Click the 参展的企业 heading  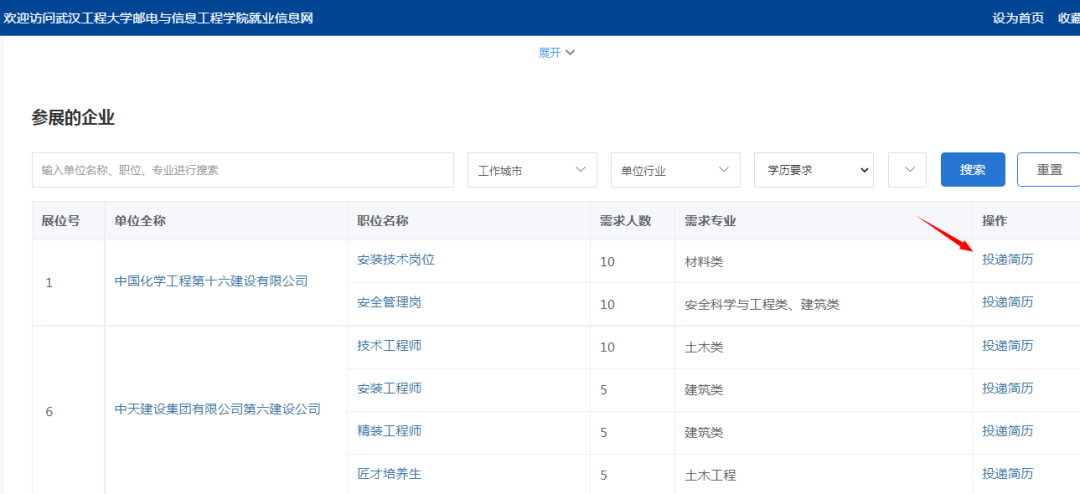click(73, 119)
